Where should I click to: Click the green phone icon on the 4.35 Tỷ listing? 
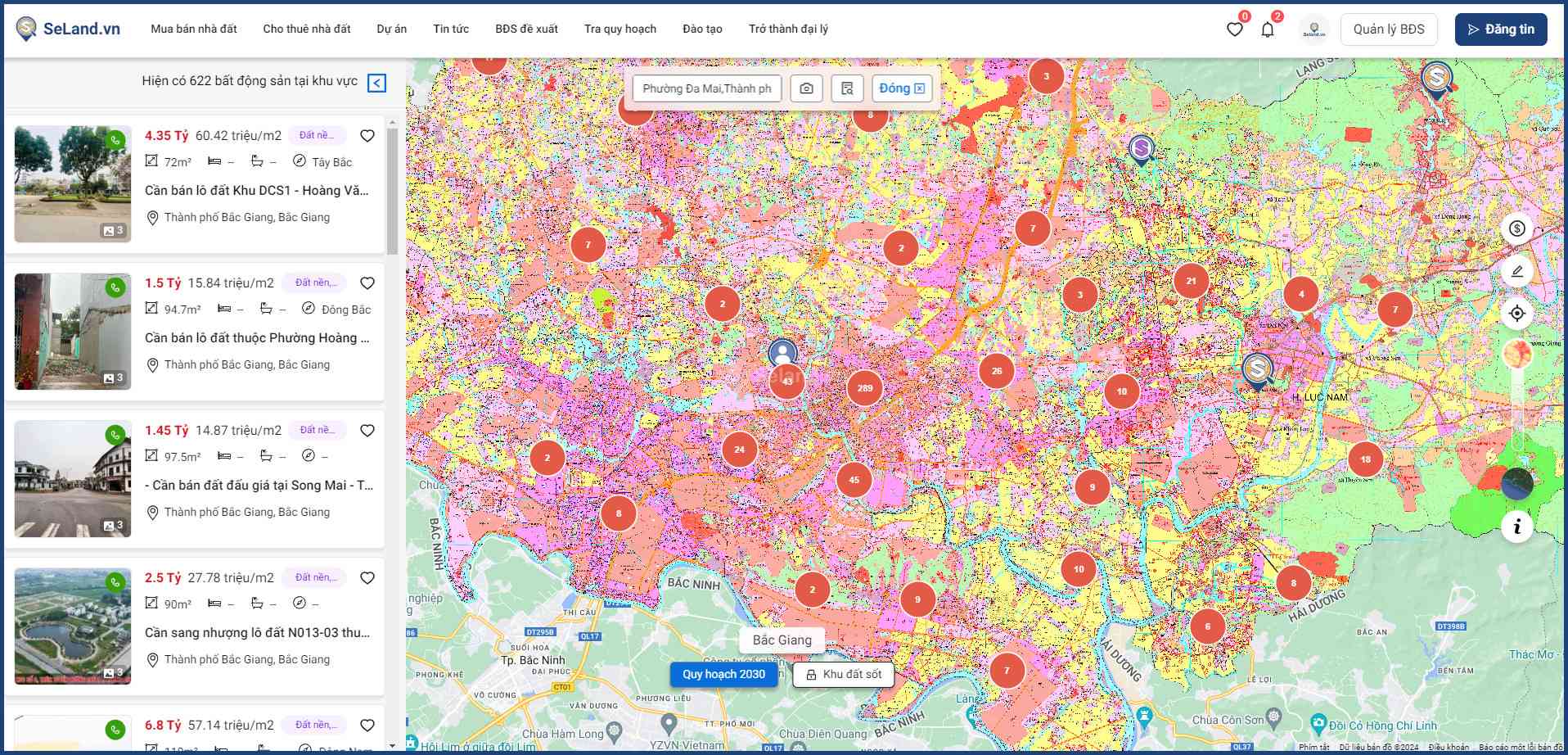coord(115,140)
